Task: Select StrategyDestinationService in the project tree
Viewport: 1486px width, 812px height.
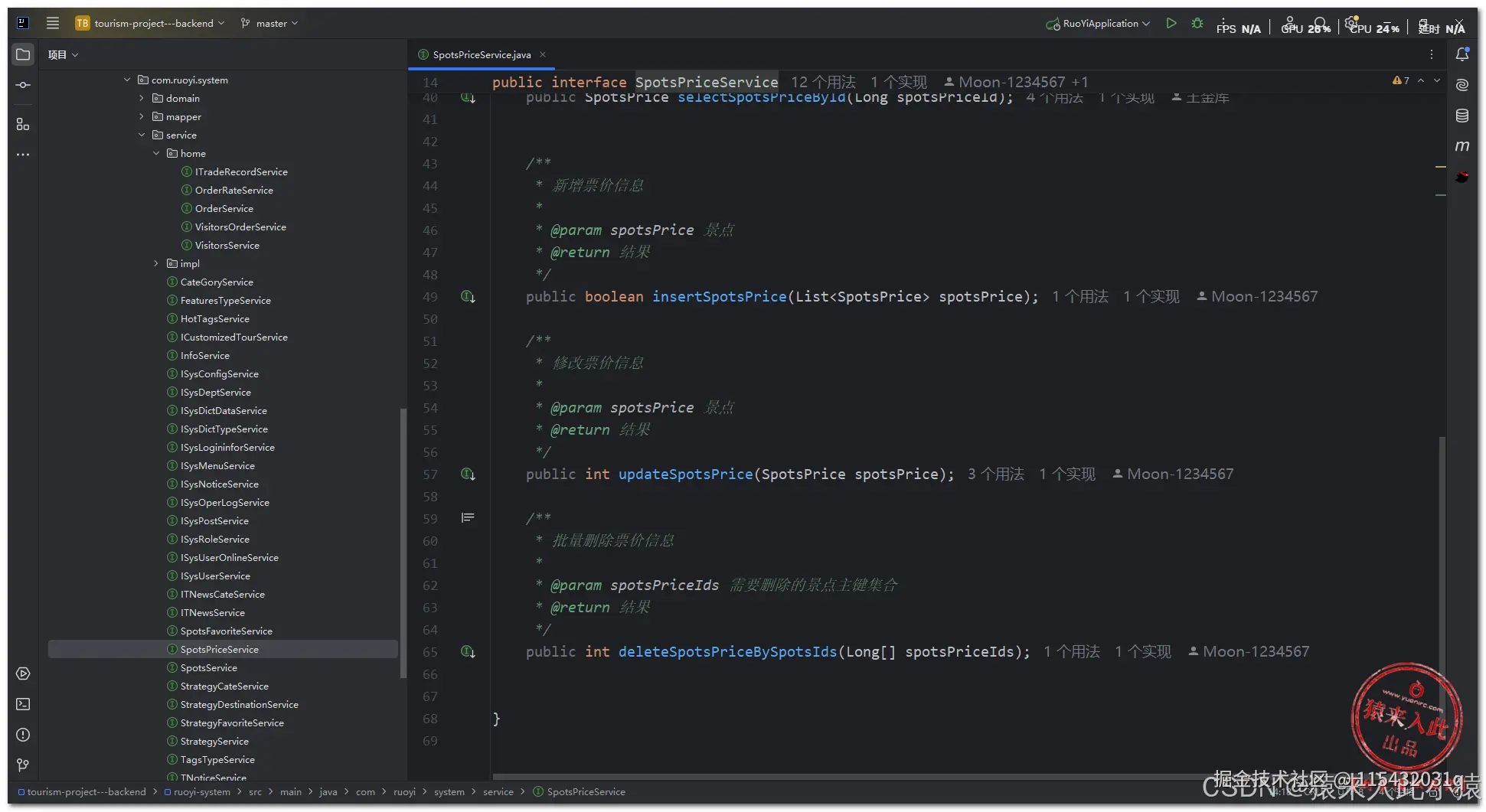Action: (x=239, y=704)
